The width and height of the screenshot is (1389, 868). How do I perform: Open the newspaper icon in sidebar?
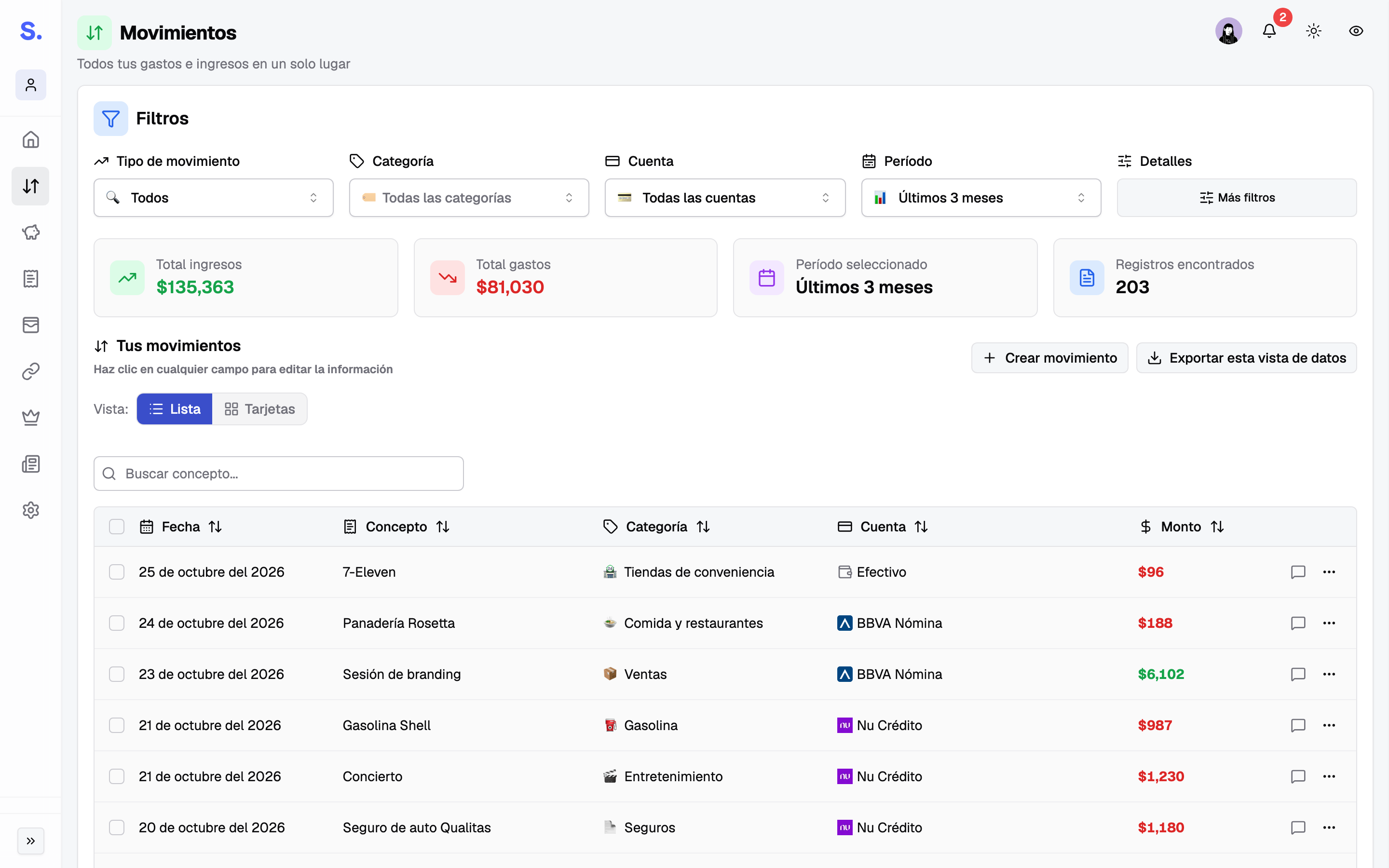click(x=30, y=464)
